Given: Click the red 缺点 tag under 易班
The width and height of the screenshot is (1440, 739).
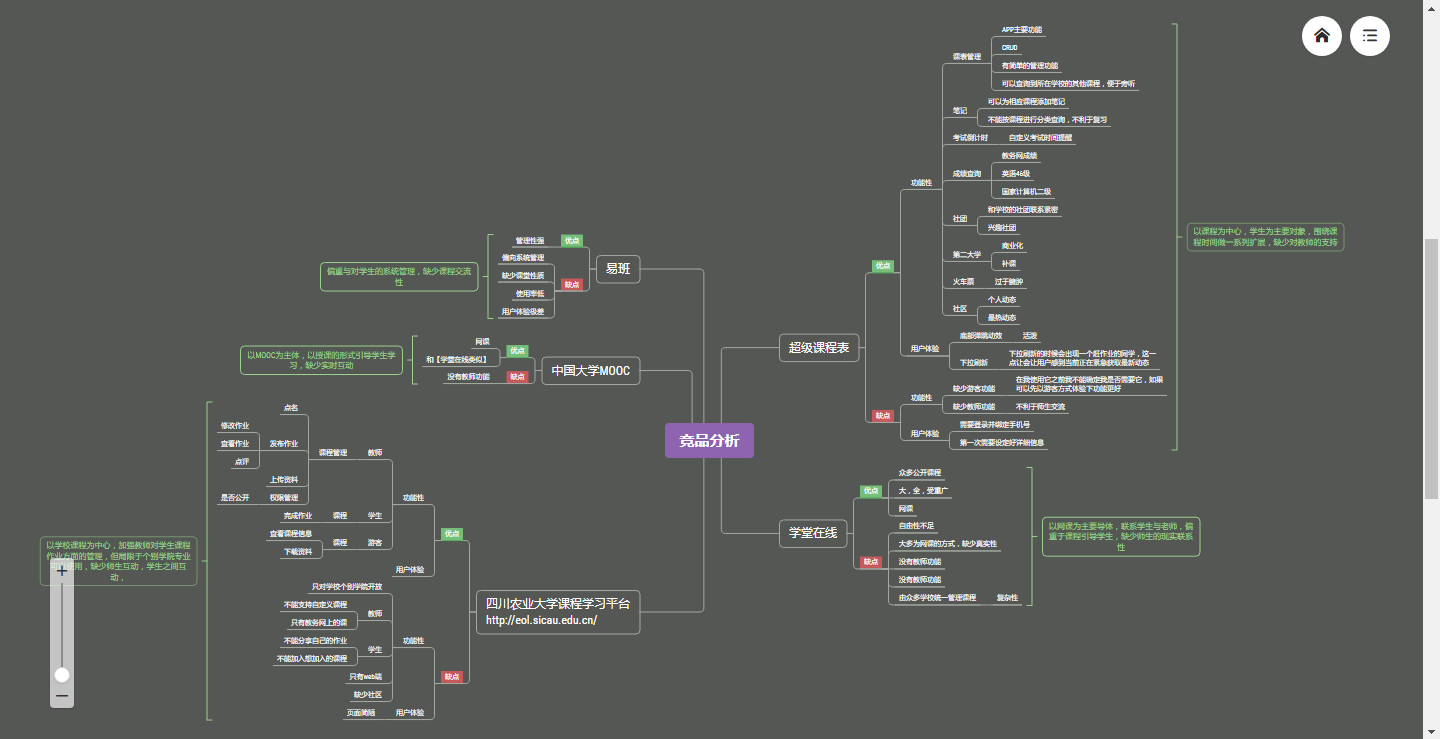Looking at the screenshot, I should pyautogui.click(x=572, y=284).
